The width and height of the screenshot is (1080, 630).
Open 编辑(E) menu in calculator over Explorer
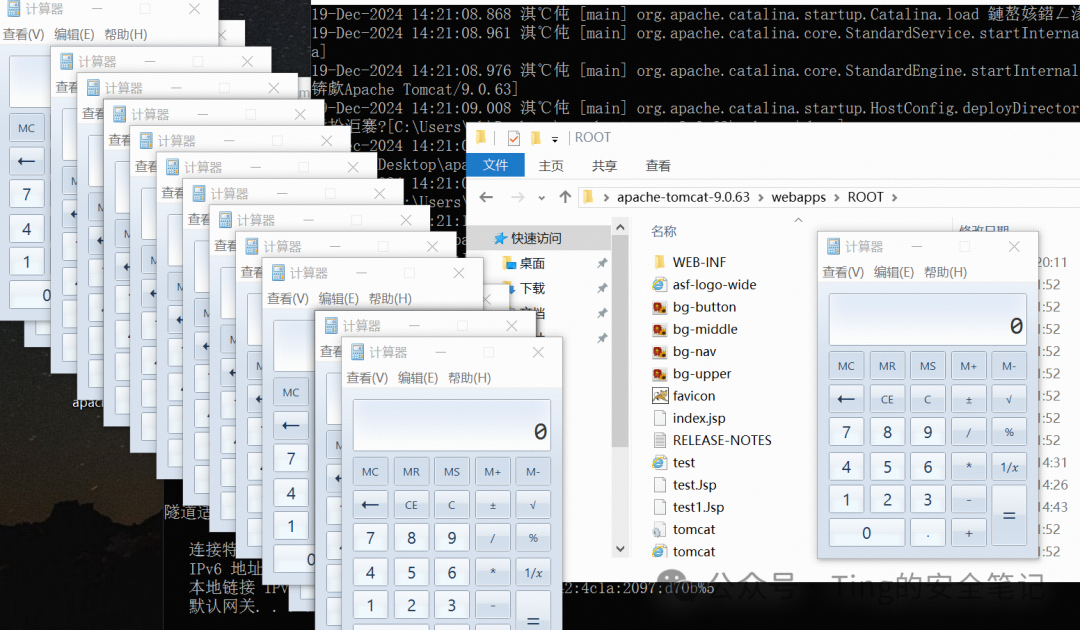point(894,272)
